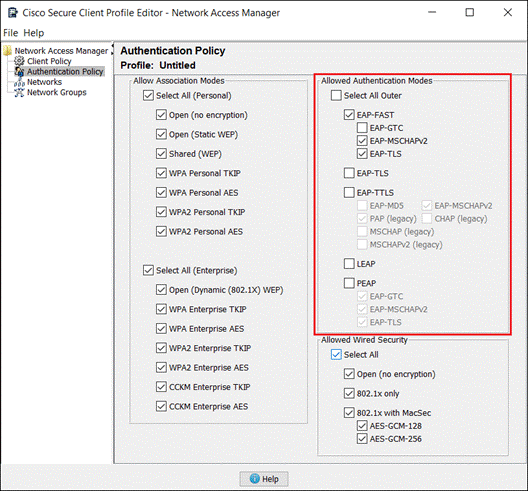Click the Cisco Secure Client title bar icon
Viewport: 528px width, 491px height.
tap(13, 13)
